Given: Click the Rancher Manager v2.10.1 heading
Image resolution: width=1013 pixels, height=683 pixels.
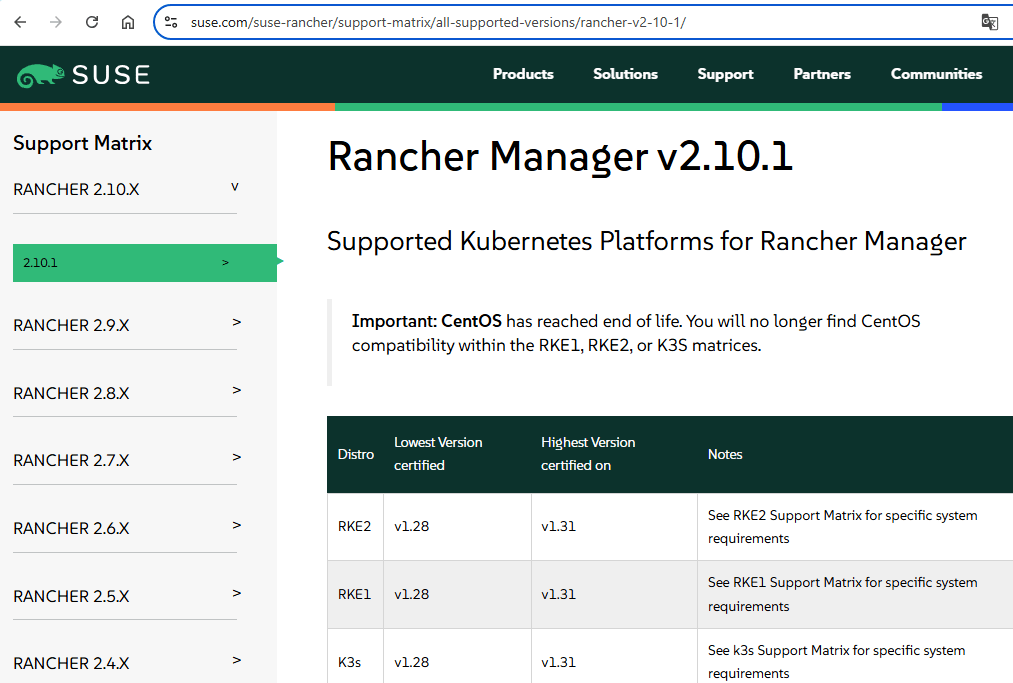Looking at the screenshot, I should (x=560, y=157).
